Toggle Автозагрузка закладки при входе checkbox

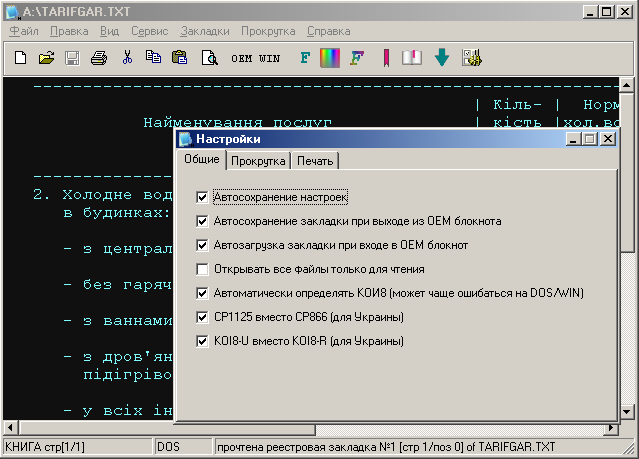[x=202, y=245]
